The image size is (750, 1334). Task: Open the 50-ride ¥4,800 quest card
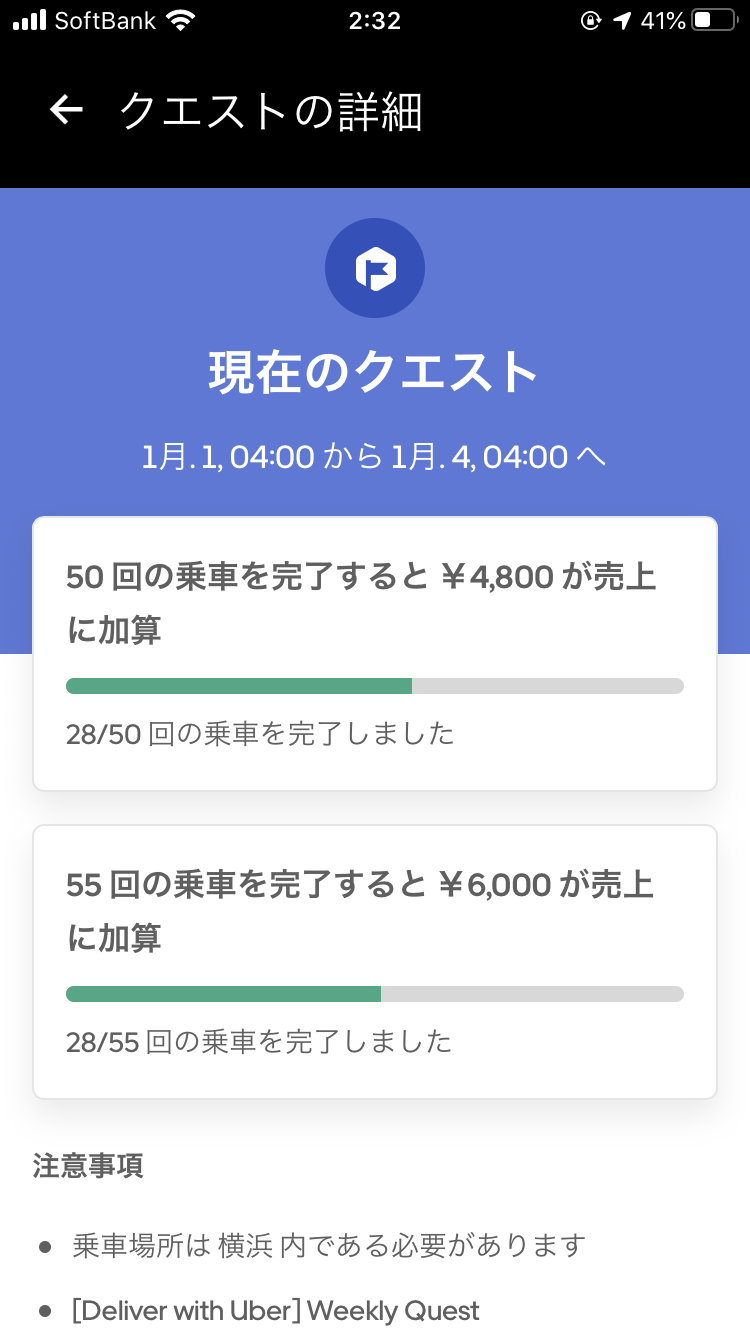point(375,603)
